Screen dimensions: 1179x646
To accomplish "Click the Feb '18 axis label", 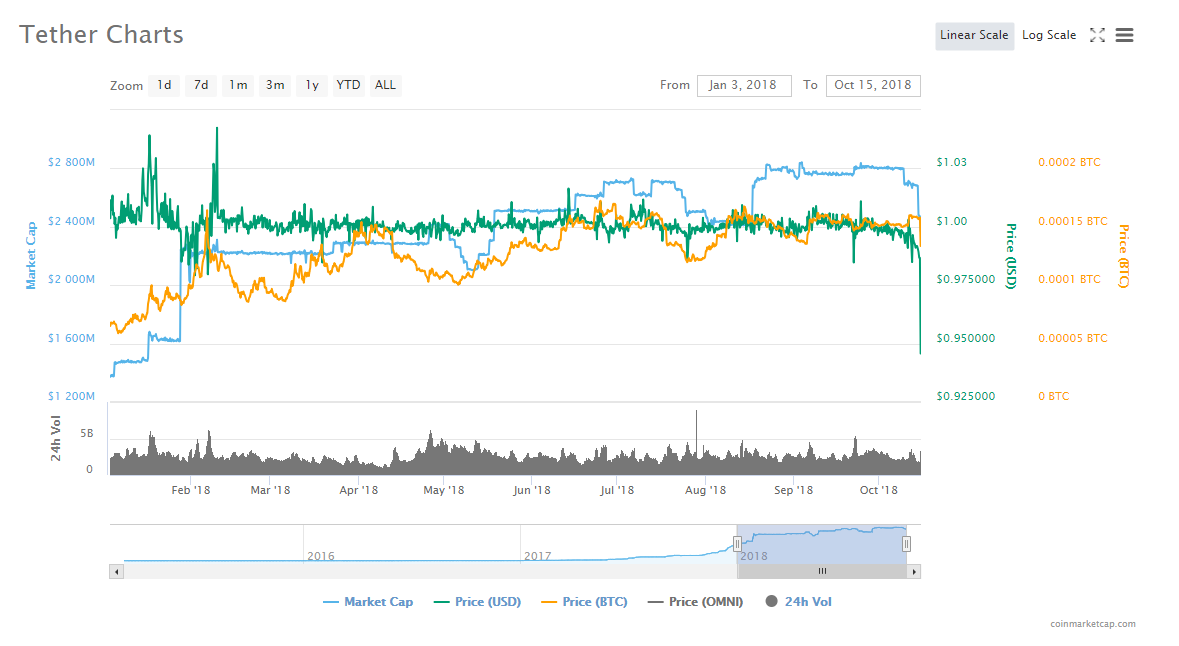I will (x=191, y=490).
